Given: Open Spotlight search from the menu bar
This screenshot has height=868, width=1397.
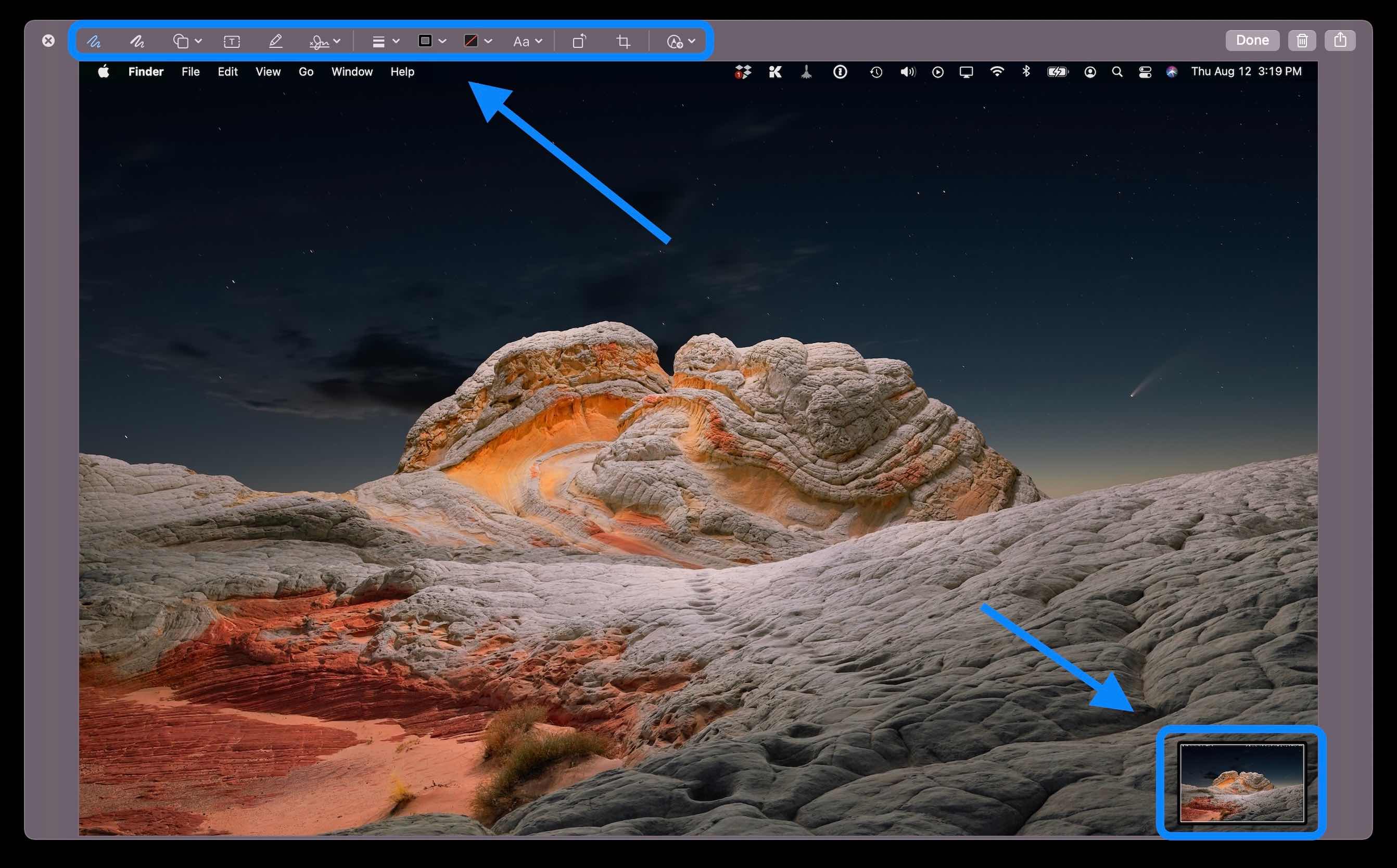Looking at the screenshot, I should [1117, 71].
